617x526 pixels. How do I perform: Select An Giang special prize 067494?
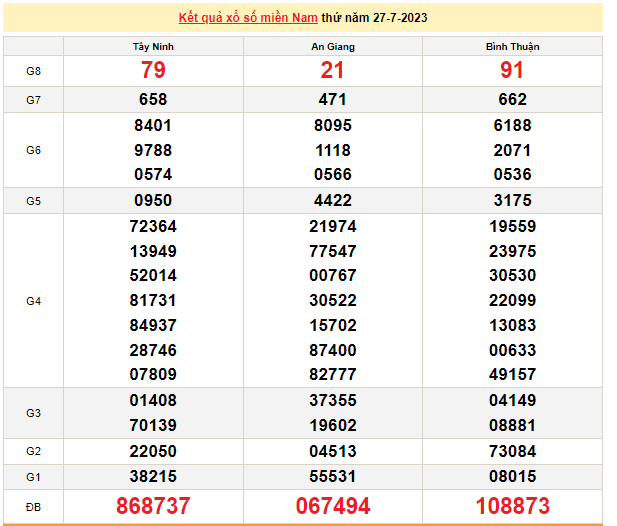pyautogui.click(x=333, y=506)
